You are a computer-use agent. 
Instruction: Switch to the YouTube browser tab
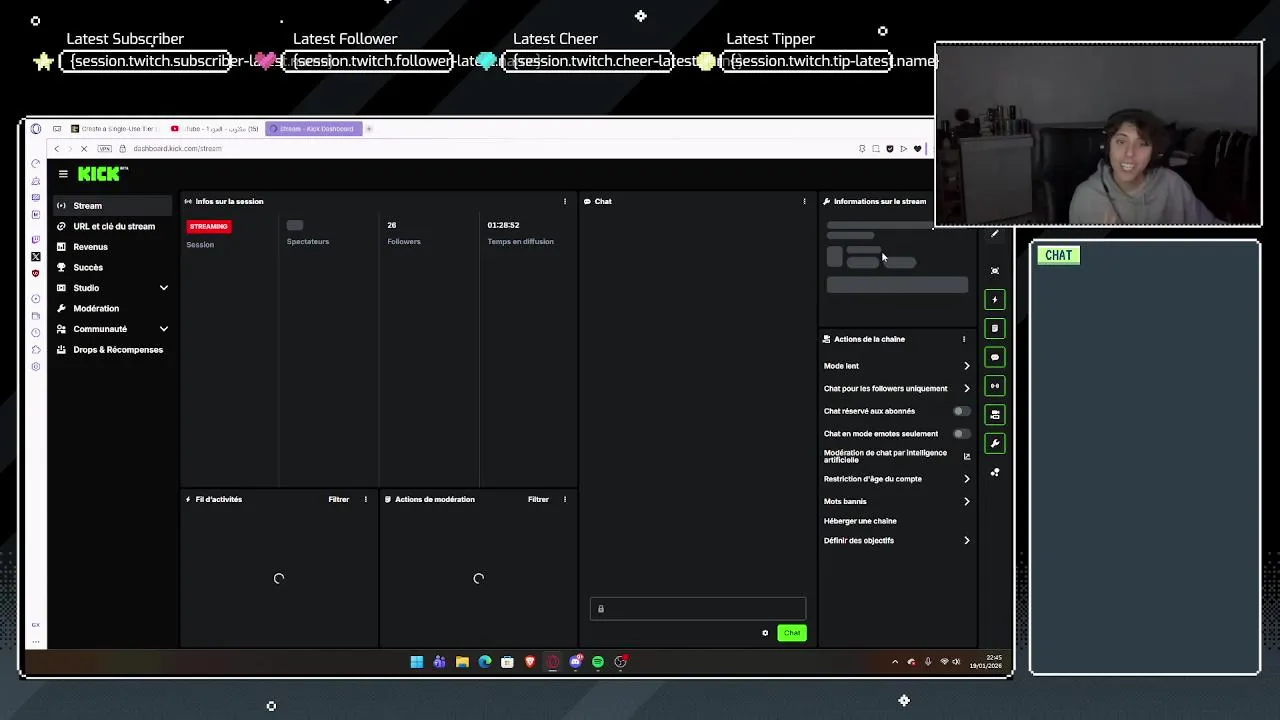[215, 128]
